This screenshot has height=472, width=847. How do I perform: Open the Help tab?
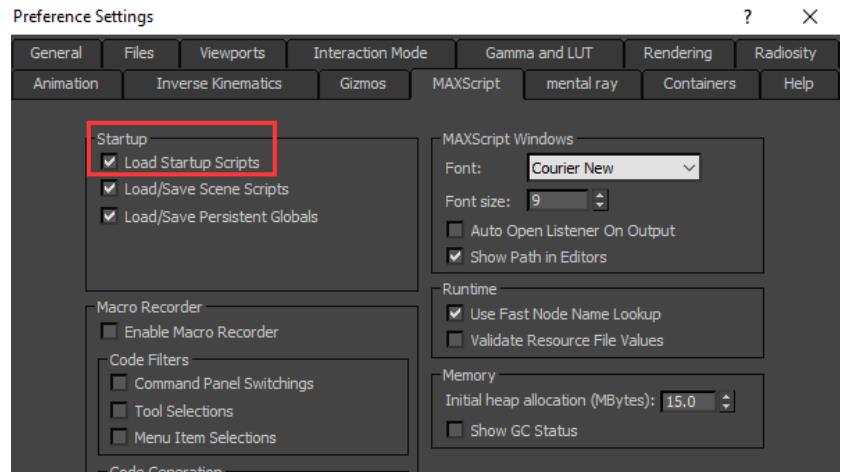tap(798, 84)
